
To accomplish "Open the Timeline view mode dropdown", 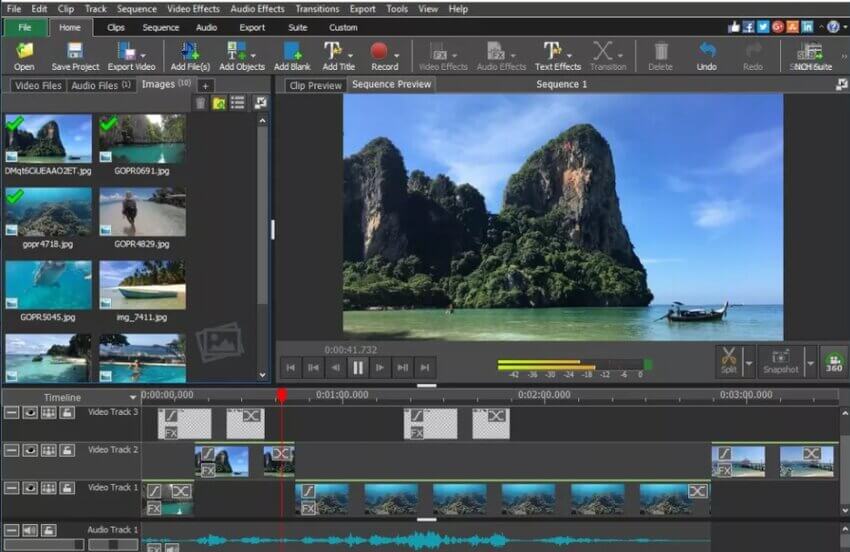I will pyautogui.click(x=132, y=397).
